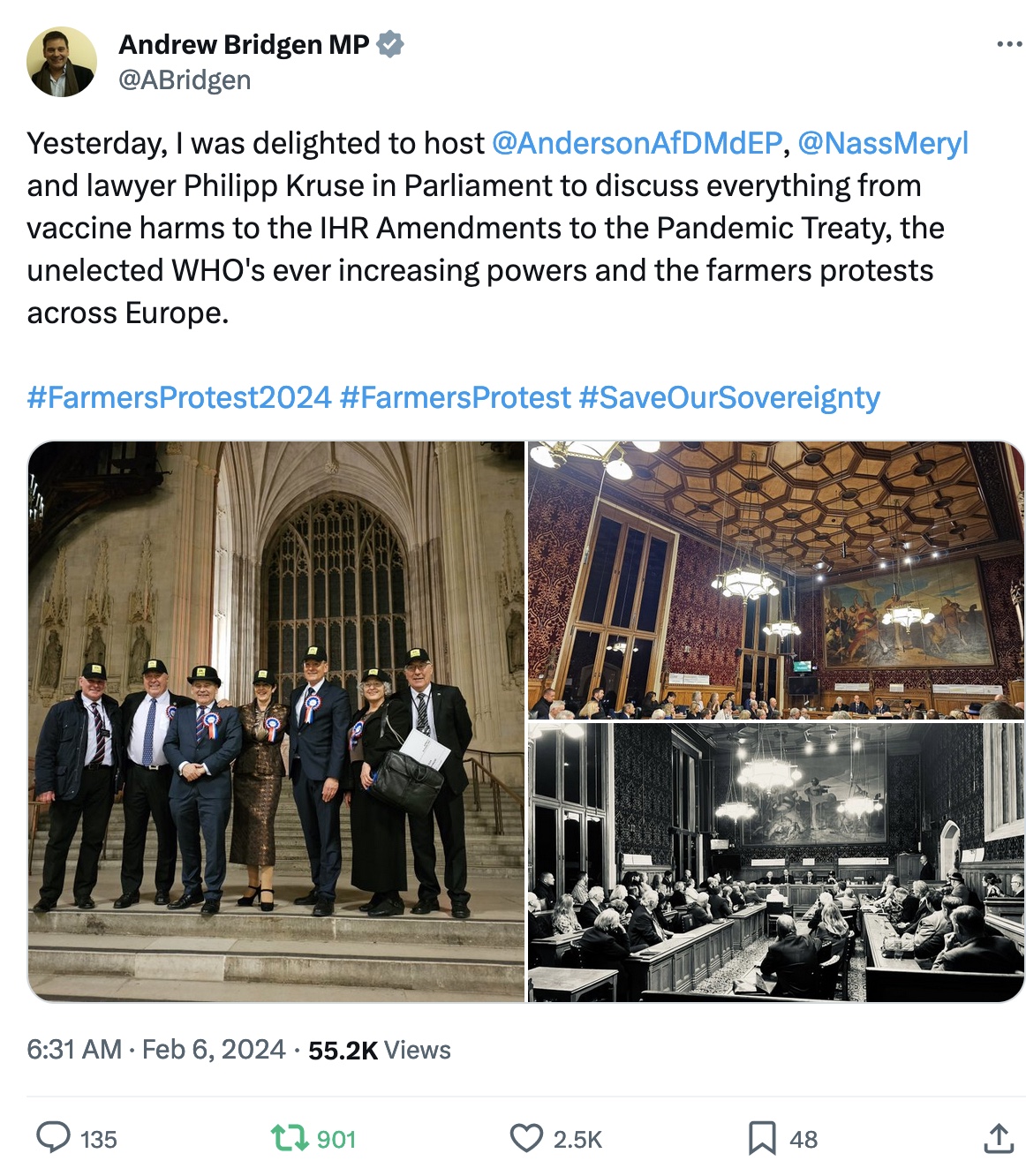This screenshot has width=1026, height=1176.
Task: Open the black and white meeting photo
Action: [x=775, y=862]
